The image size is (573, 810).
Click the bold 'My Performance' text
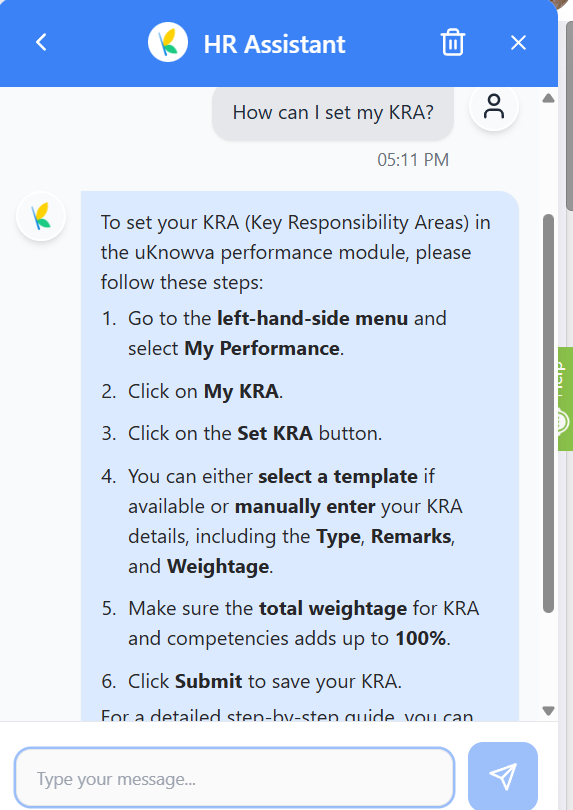[262, 349]
